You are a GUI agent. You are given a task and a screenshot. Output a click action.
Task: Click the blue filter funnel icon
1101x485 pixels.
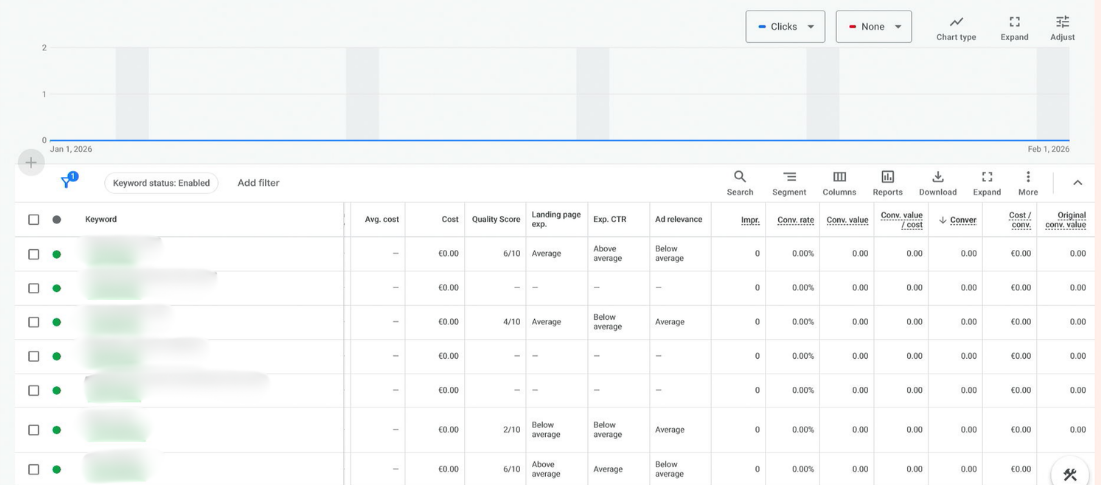(67, 182)
